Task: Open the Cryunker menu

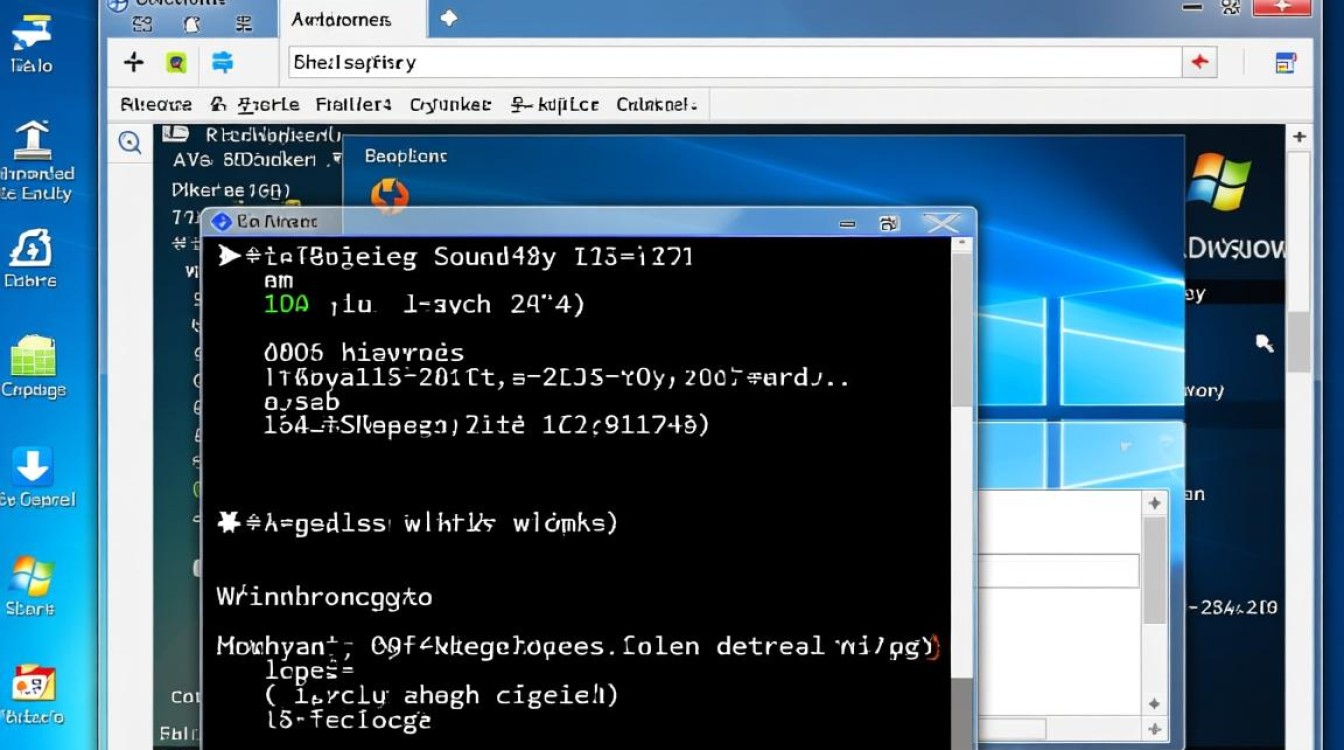Action: (x=450, y=104)
